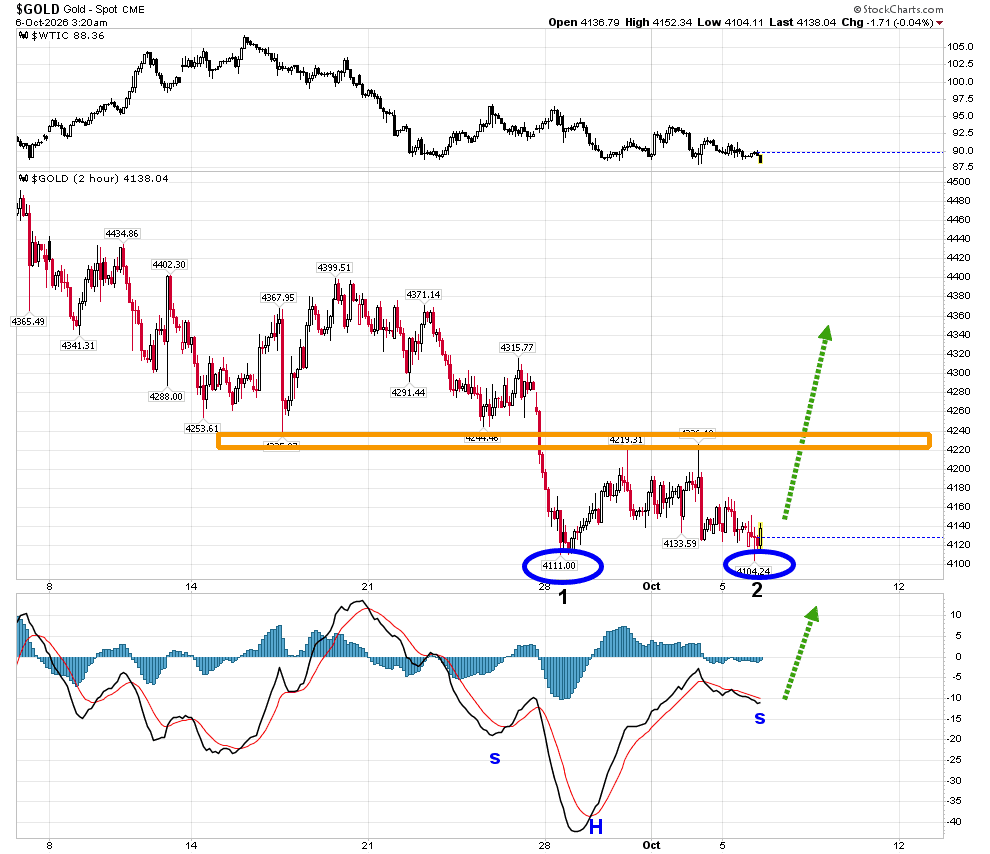Click the -40 tick on the MACD axis
990x854 pixels.
[953, 821]
